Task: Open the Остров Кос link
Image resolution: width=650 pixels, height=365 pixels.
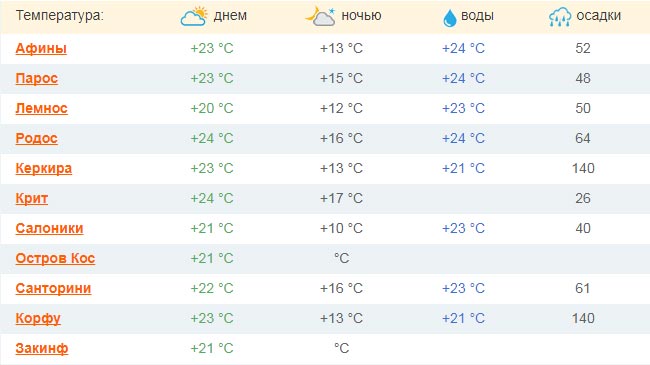Action: (55, 258)
